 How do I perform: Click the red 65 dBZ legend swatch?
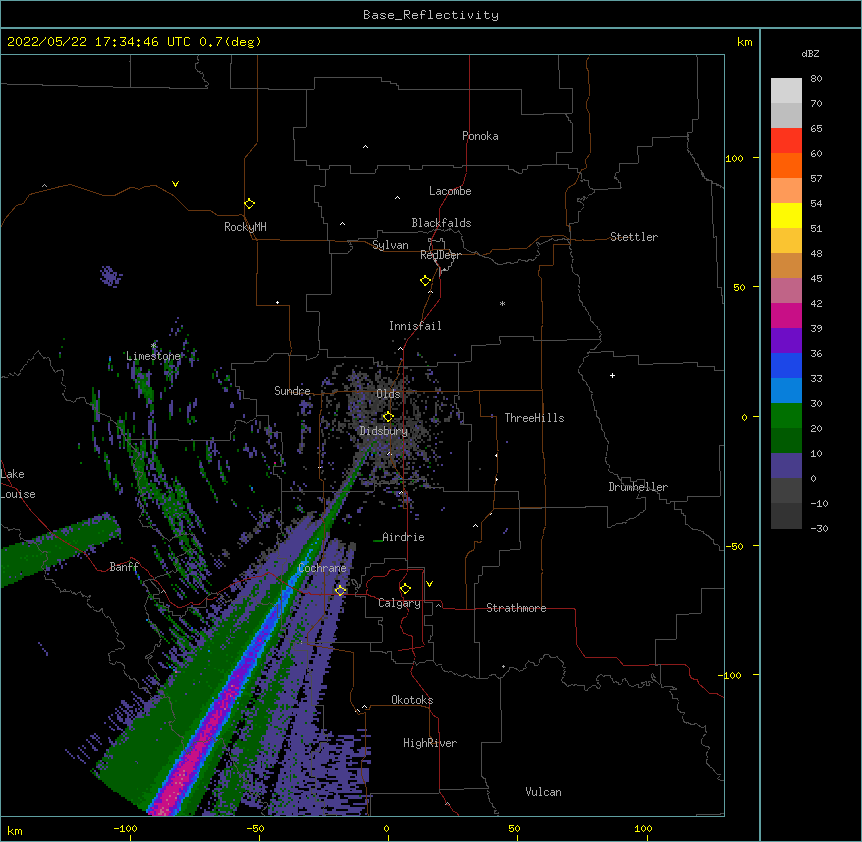coord(786,141)
